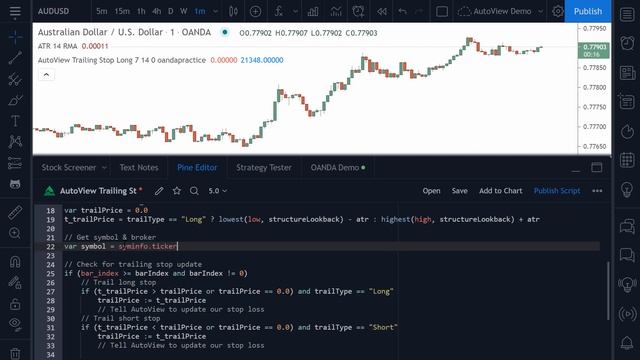The image size is (640, 360).
Task: Create an alert from top toolbar
Action: coord(358,11)
